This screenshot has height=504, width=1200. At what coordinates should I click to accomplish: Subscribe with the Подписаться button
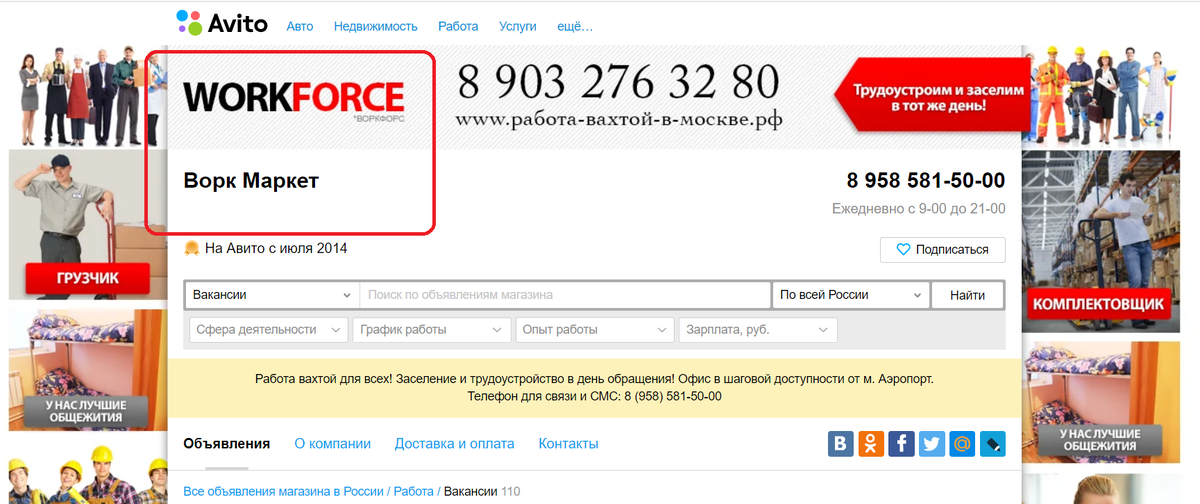943,250
